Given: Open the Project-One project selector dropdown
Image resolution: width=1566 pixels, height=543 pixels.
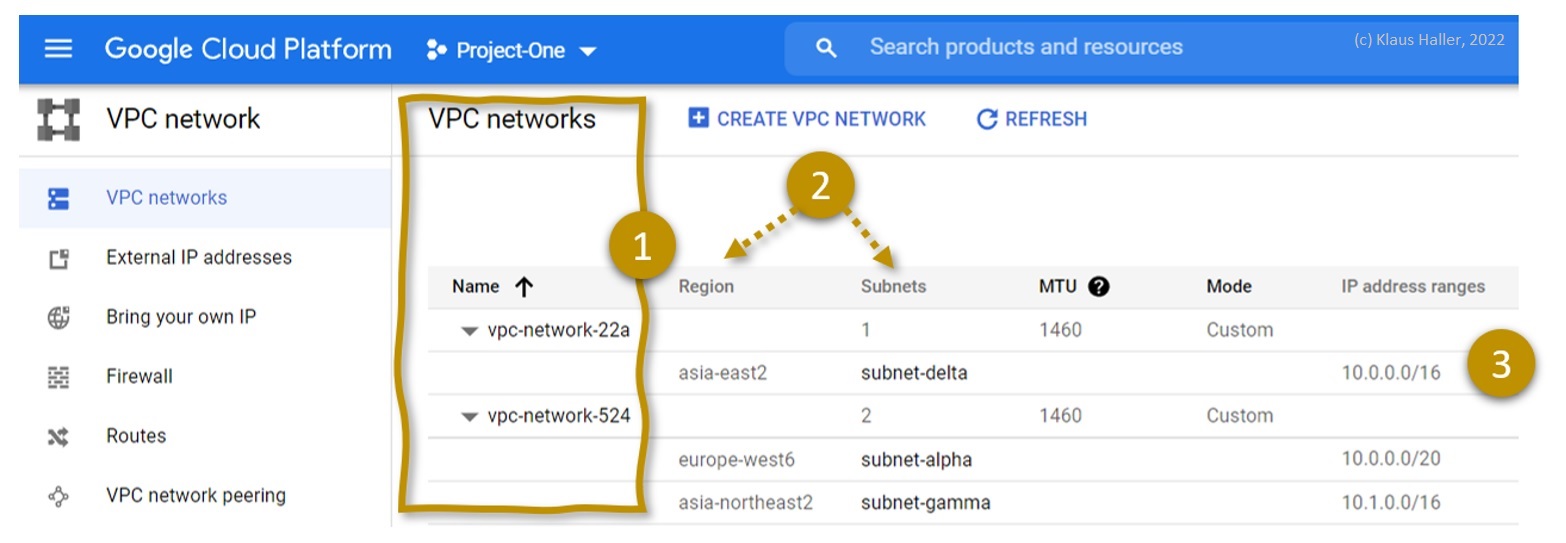Looking at the screenshot, I should (x=511, y=50).
